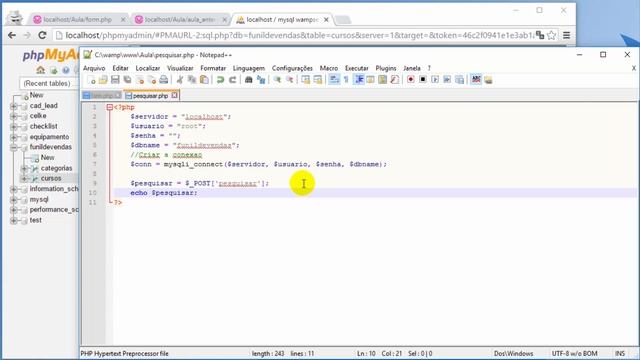Viewport: 640px width, 360px height.
Task: Click the Run Macro Multiple Times icon
Action: 447,80
